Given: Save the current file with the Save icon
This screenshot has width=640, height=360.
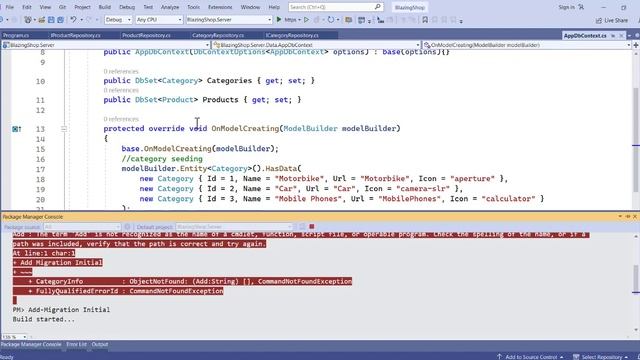Looking at the screenshot, I should (x=51, y=20).
